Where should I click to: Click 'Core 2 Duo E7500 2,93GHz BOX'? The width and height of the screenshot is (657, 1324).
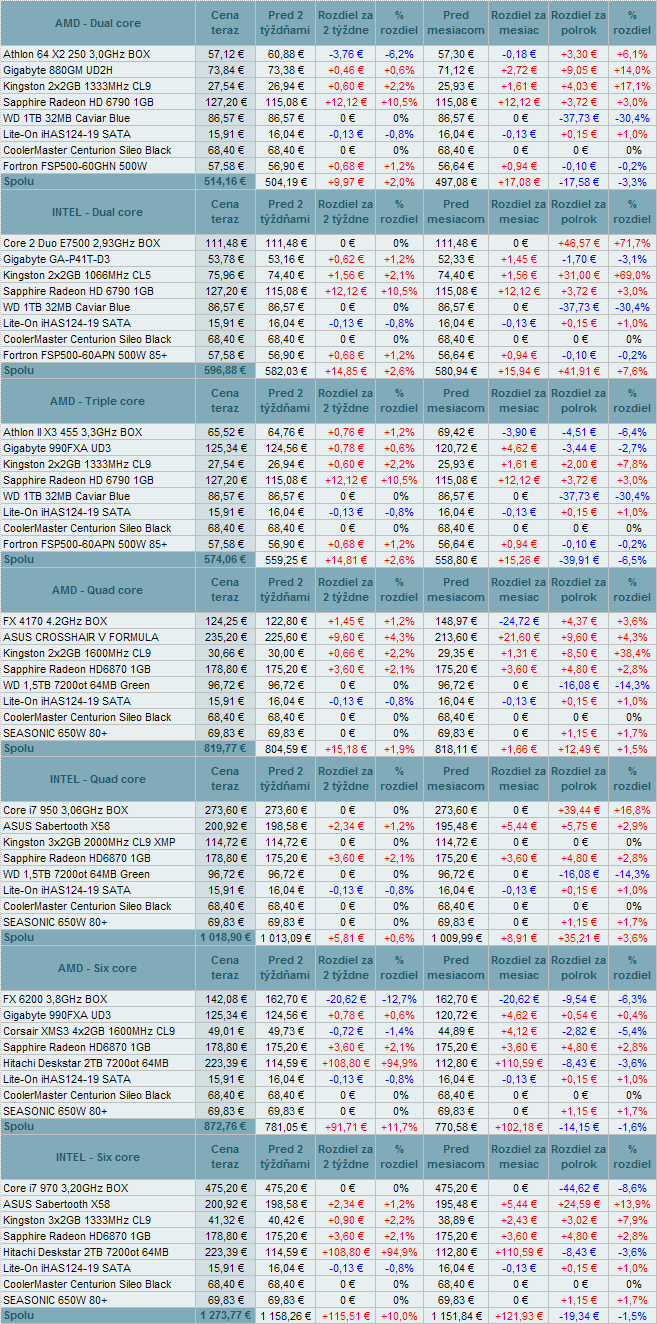point(81,243)
